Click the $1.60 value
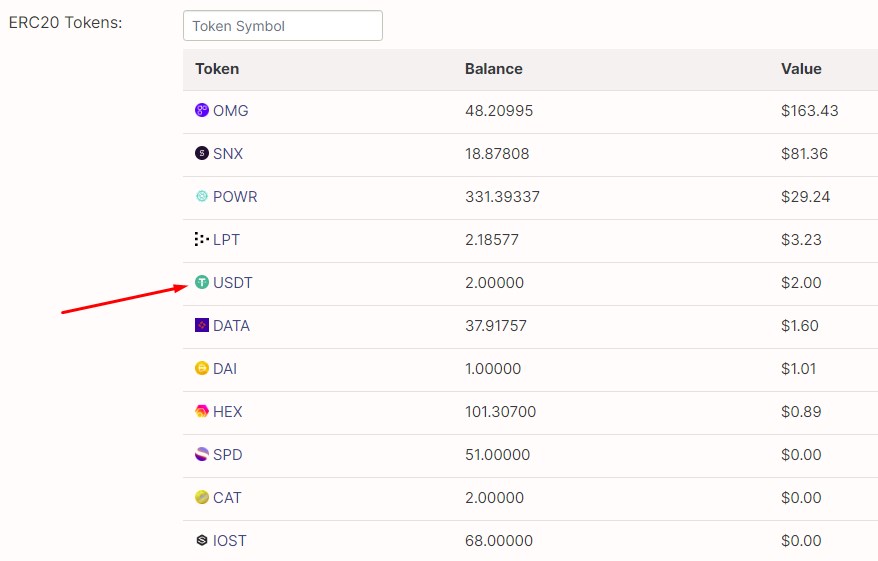The height and width of the screenshot is (561, 878). pos(800,326)
